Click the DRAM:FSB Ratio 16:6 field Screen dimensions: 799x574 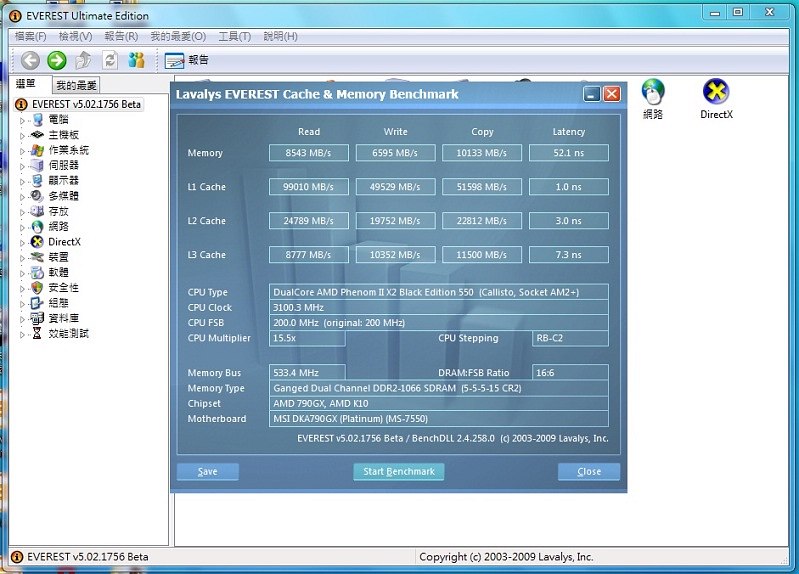pyautogui.click(x=570, y=373)
